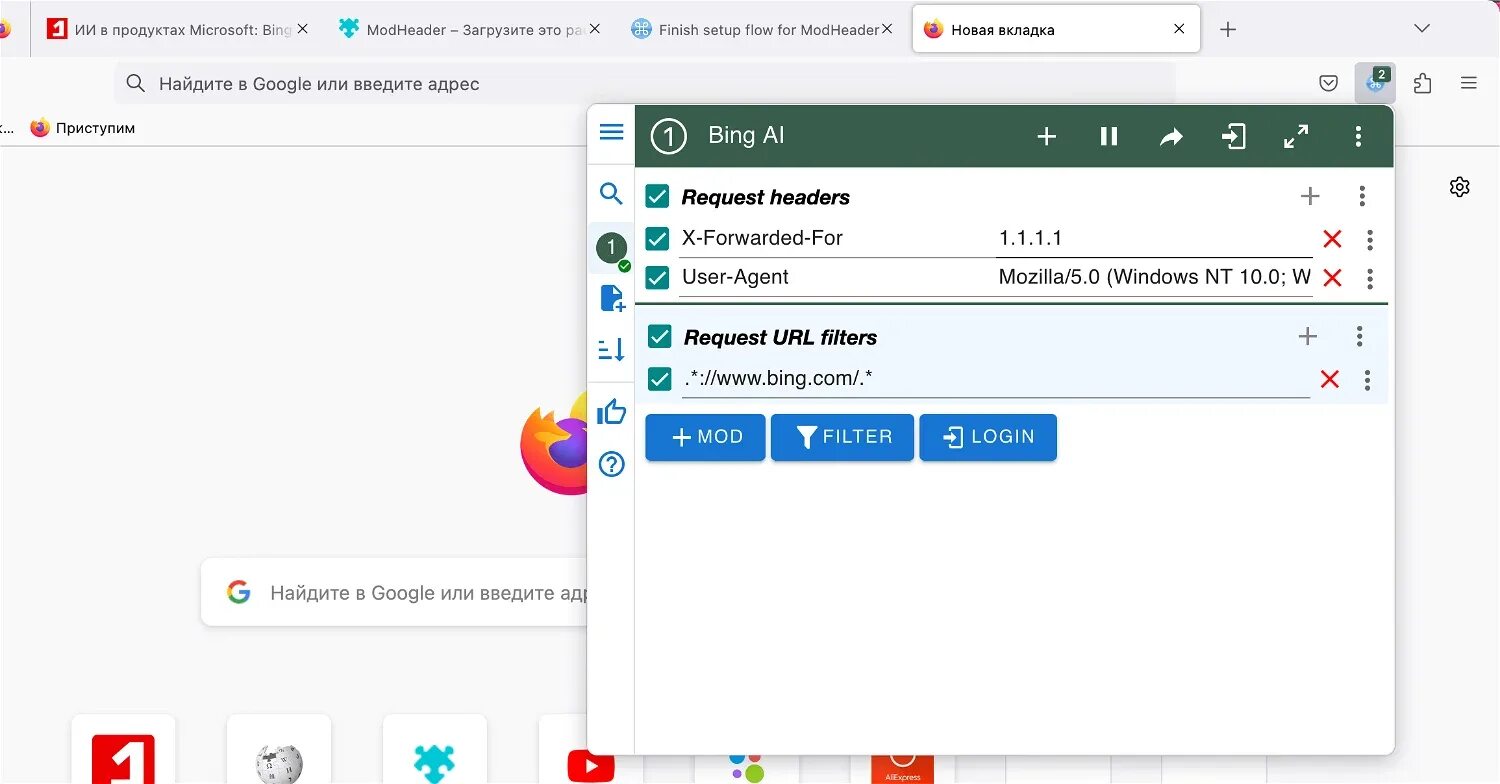Open X-Forwarded-For row more options
Screen dimensions: 1500x784
tap(1370, 239)
